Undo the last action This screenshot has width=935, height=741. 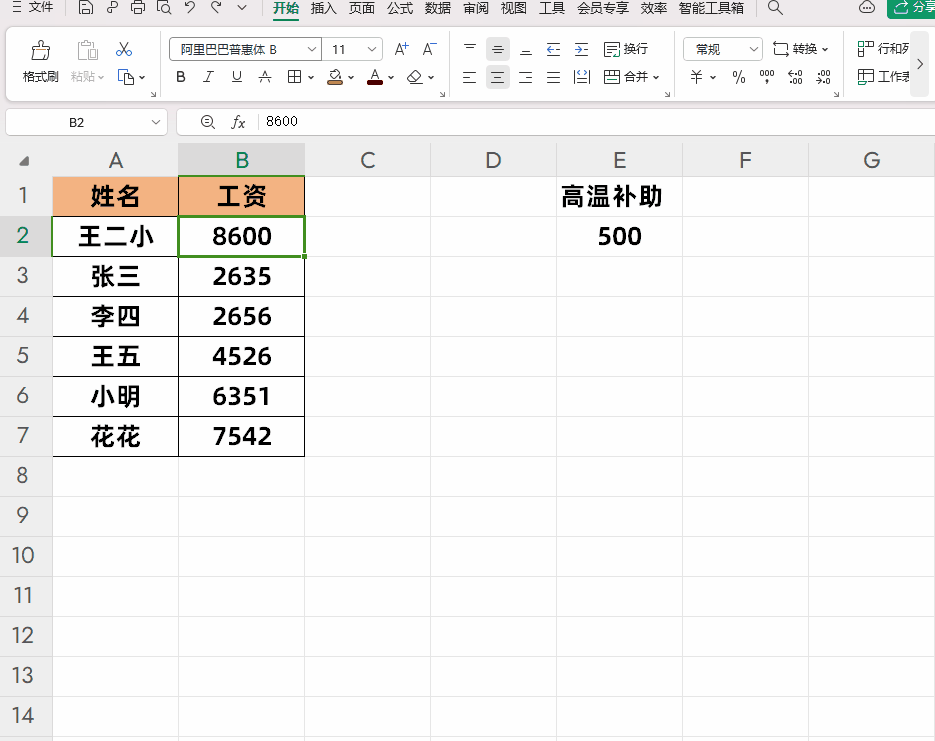(x=190, y=8)
